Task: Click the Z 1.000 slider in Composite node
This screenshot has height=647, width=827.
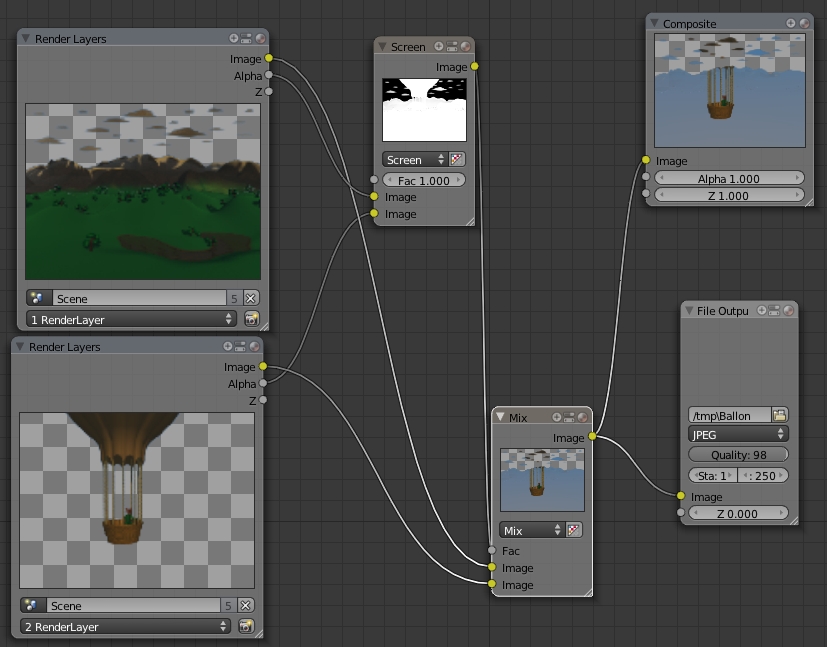Action: [729, 195]
